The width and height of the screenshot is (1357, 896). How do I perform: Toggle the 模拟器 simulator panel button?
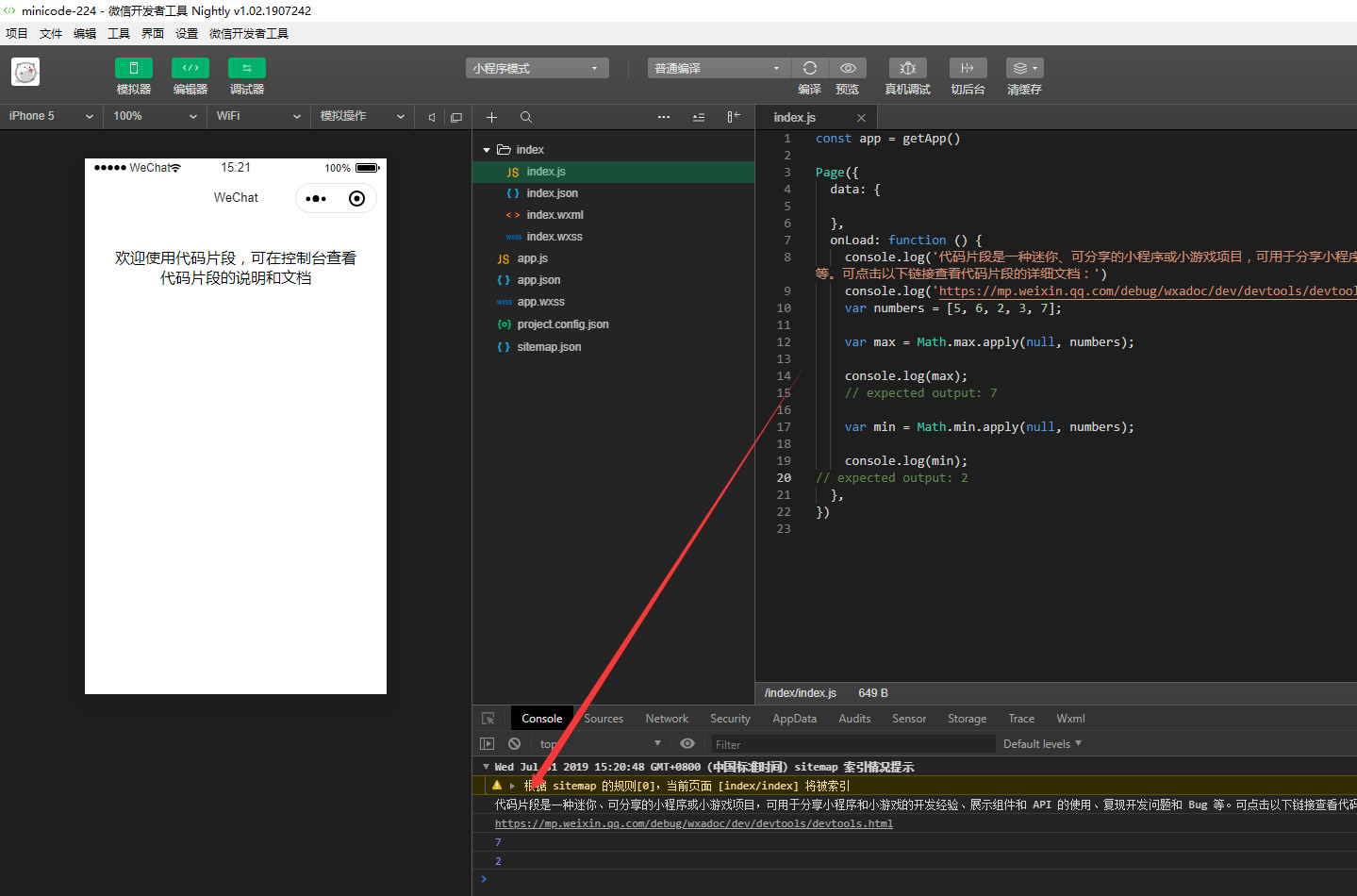133,68
